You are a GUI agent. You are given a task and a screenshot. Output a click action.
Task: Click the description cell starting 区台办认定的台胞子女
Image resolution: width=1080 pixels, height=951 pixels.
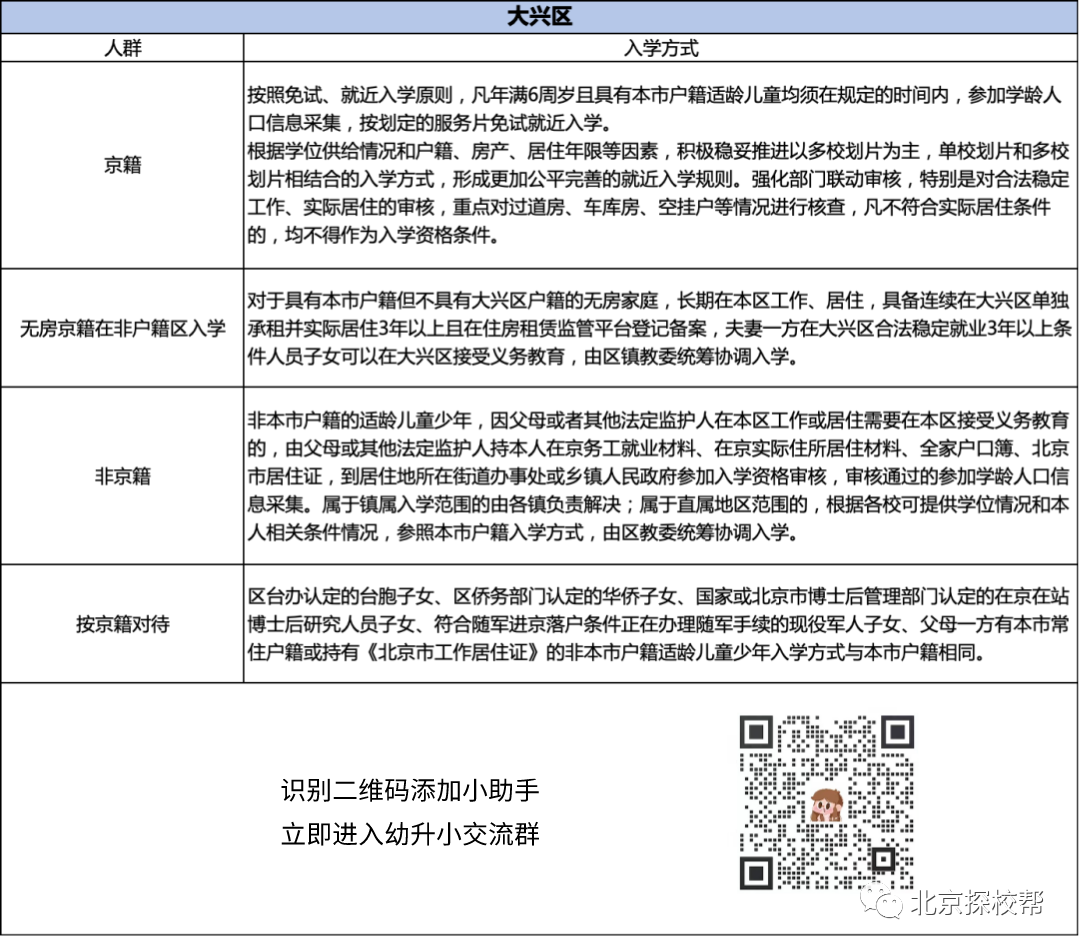tap(661, 624)
